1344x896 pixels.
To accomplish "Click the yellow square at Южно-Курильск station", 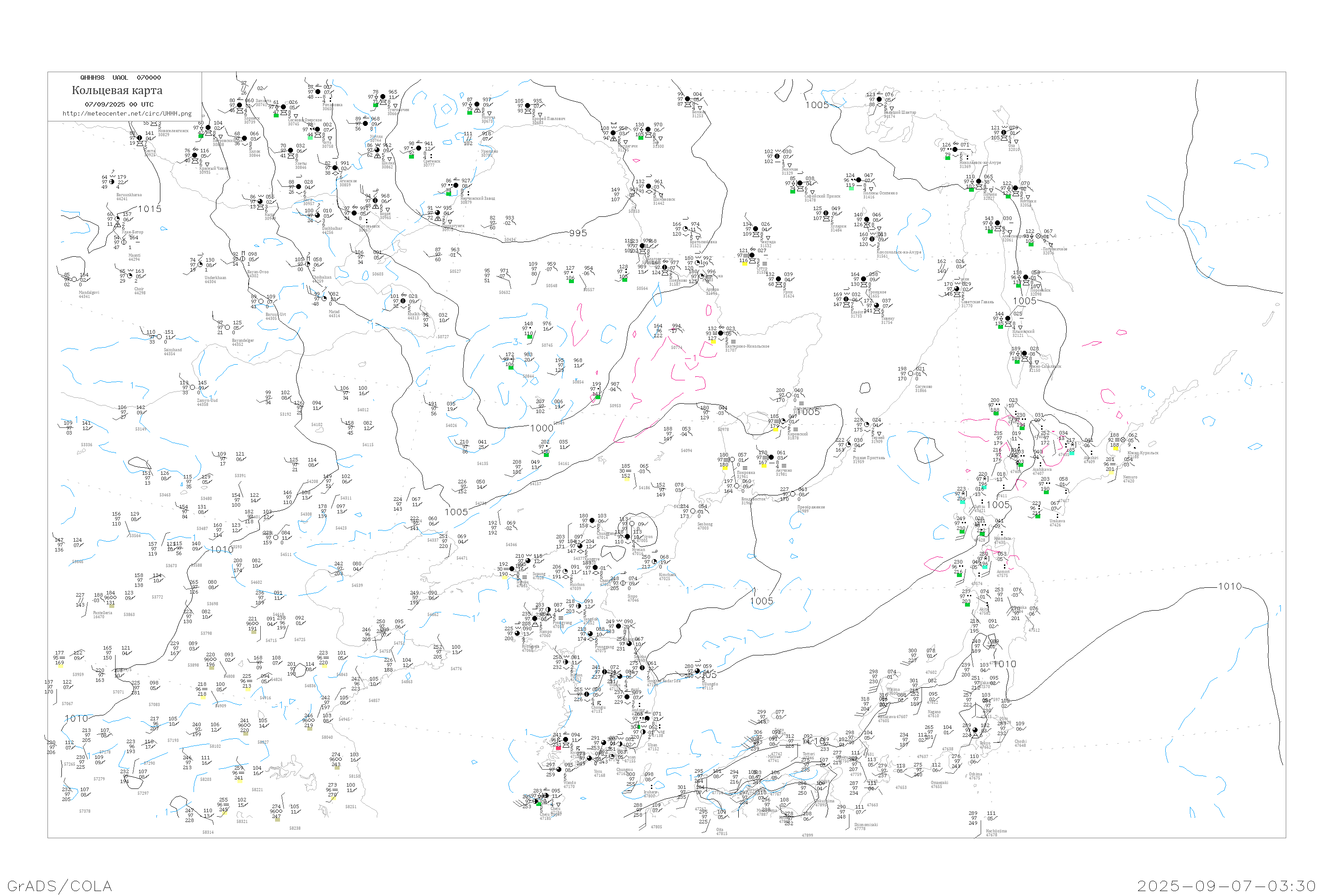I will point(1116,449).
